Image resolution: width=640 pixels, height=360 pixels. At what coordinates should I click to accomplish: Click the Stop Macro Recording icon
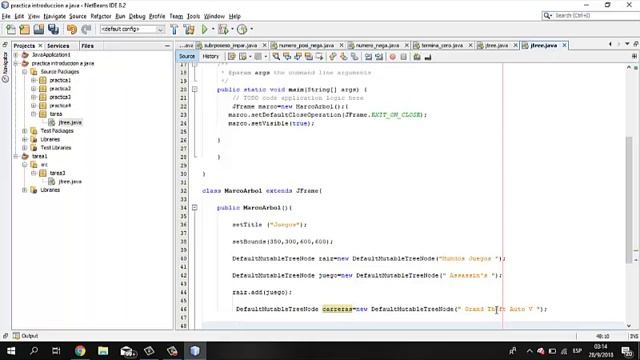click(x=403, y=57)
